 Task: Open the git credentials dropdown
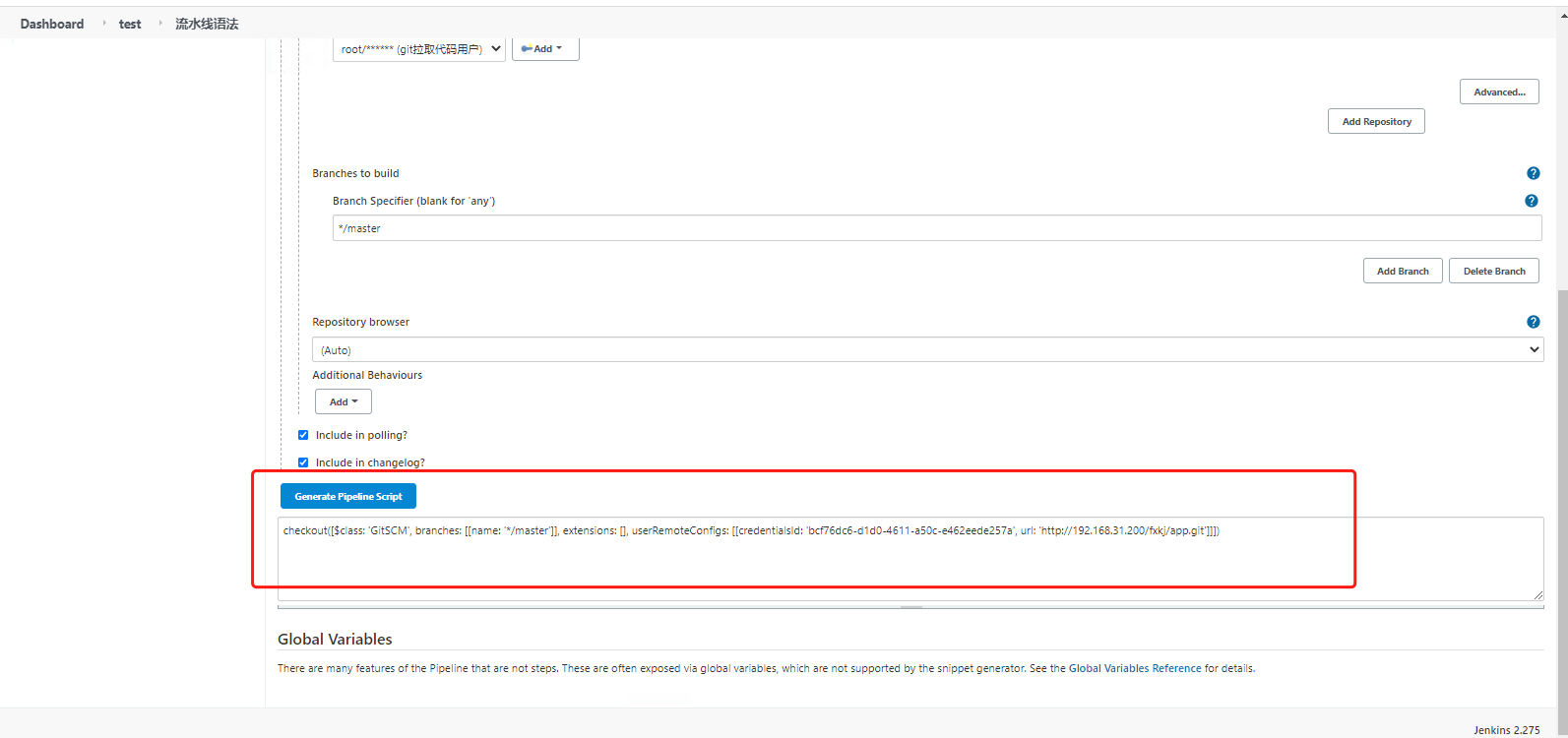(419, 48)
